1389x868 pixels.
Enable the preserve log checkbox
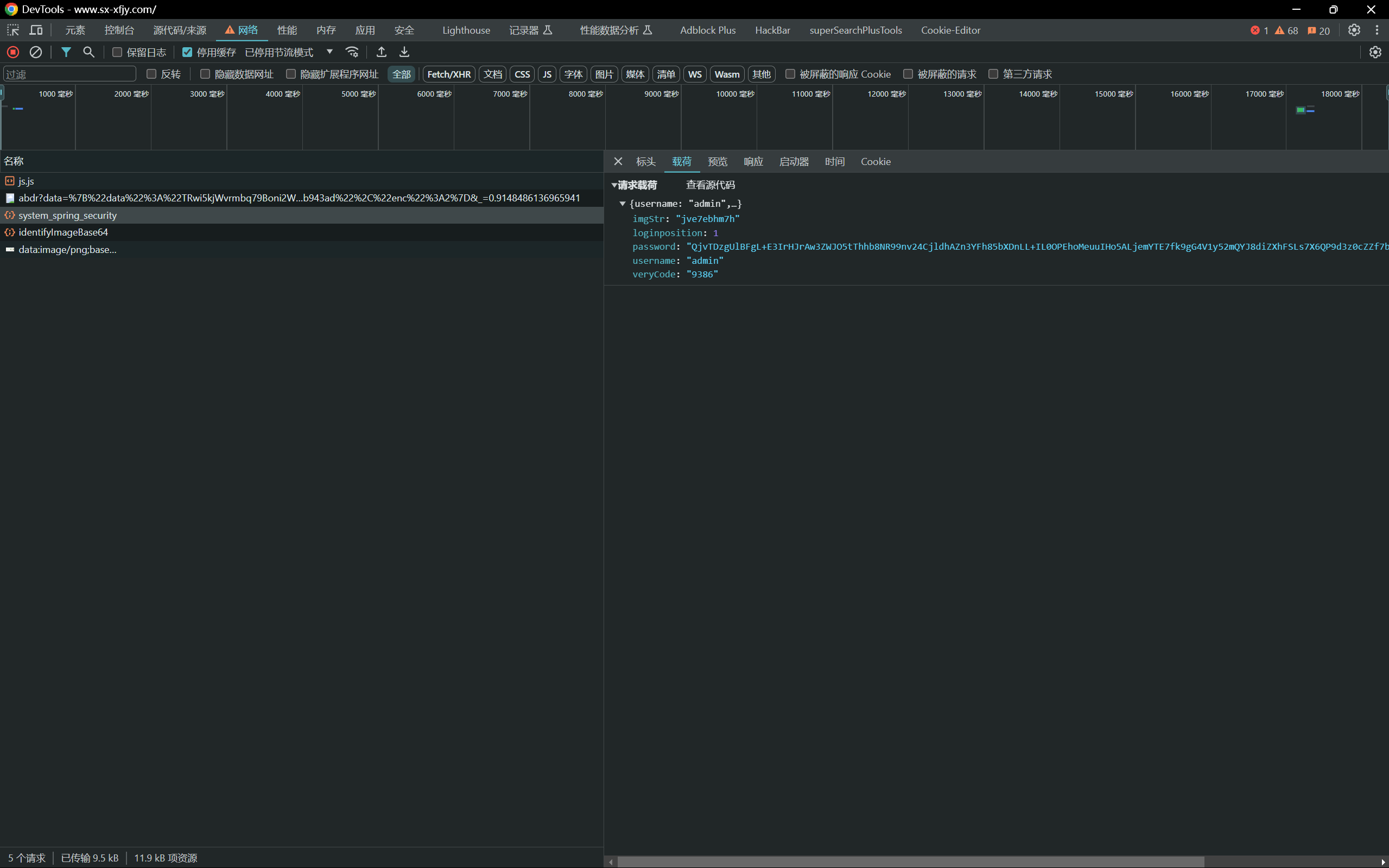click(117, 52)
